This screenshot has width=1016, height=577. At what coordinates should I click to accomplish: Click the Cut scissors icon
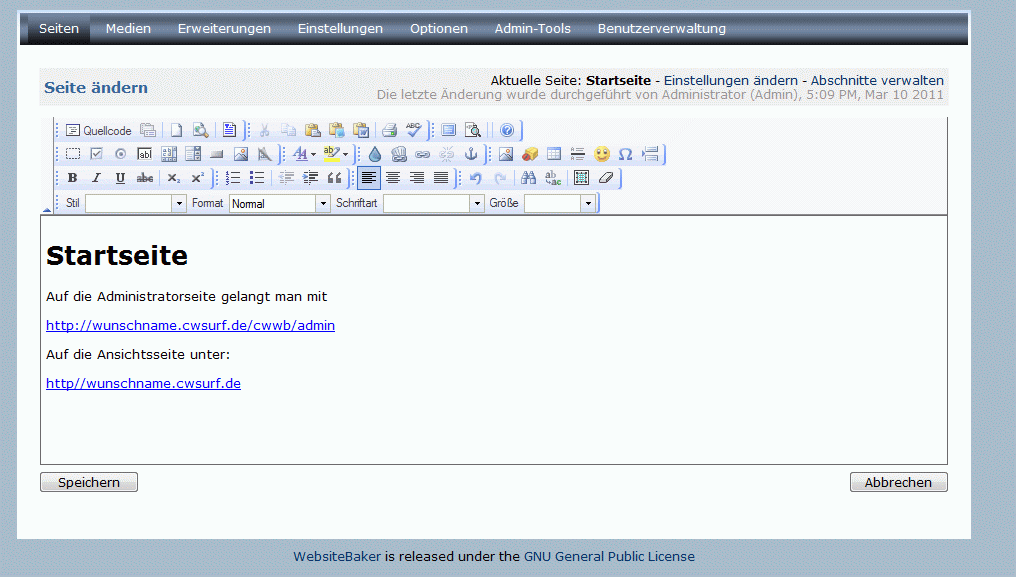(x=264, y=130)
